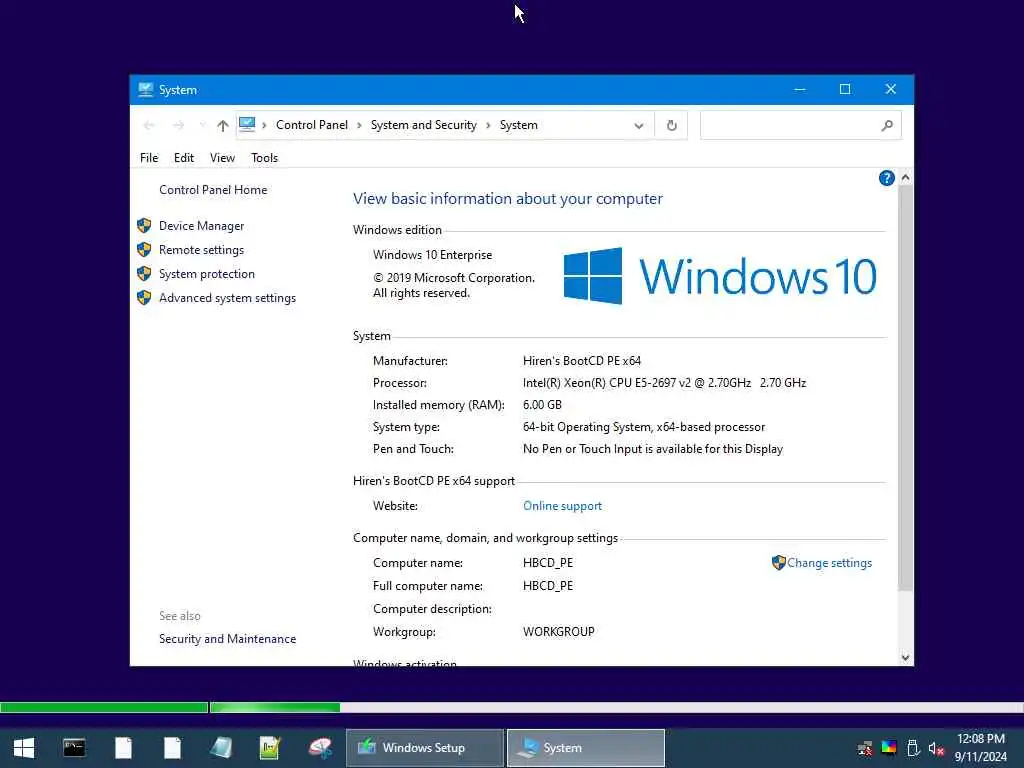Image resolution: width=1024 pixels, height=768 pixels.
Task: Open the recent locations dropdown arrow
Action: click(x=202, y=125)
